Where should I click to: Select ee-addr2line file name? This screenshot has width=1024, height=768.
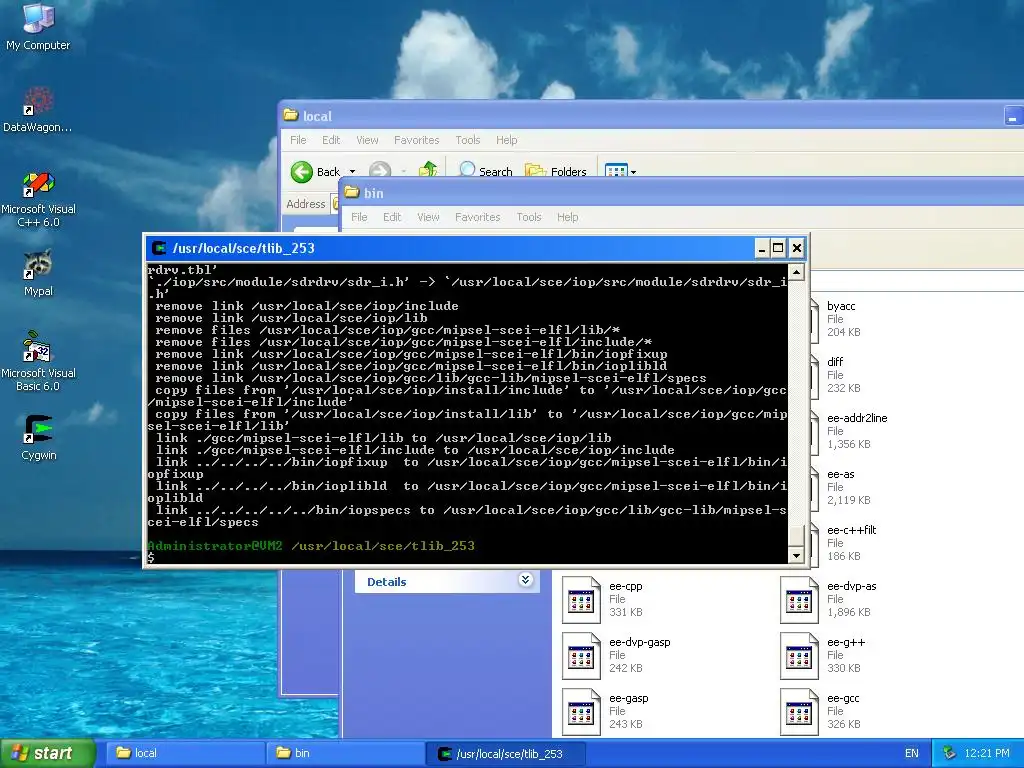point(857,418)
